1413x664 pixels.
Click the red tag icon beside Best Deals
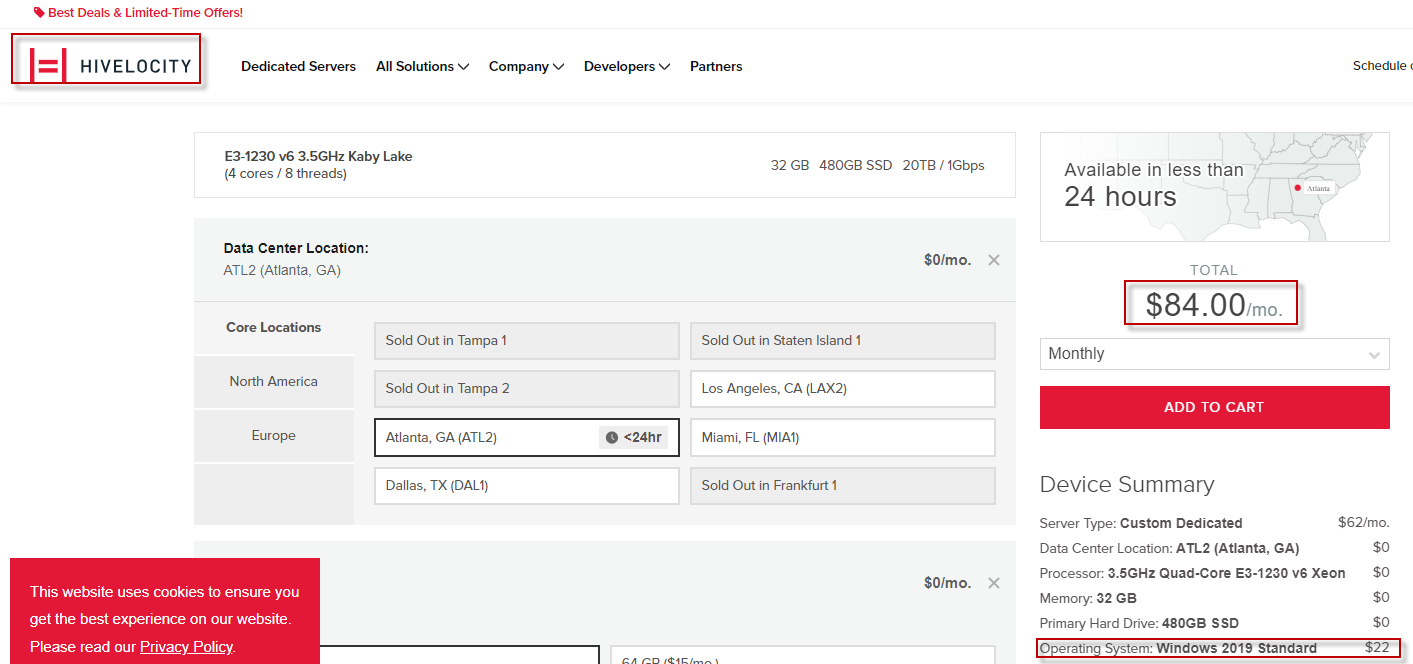point(39,13)
